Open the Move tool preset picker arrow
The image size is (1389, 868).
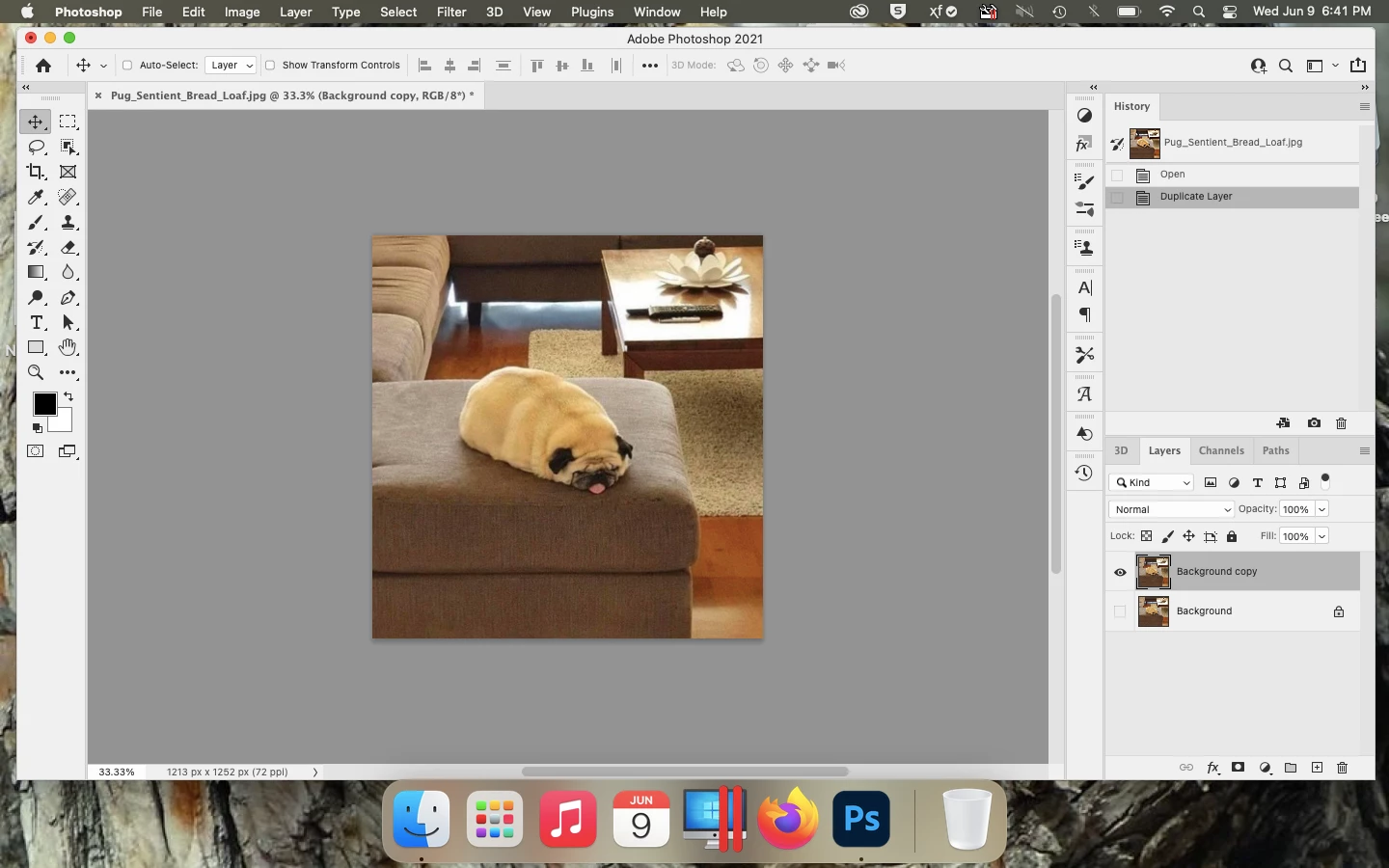tap(103, 66)
